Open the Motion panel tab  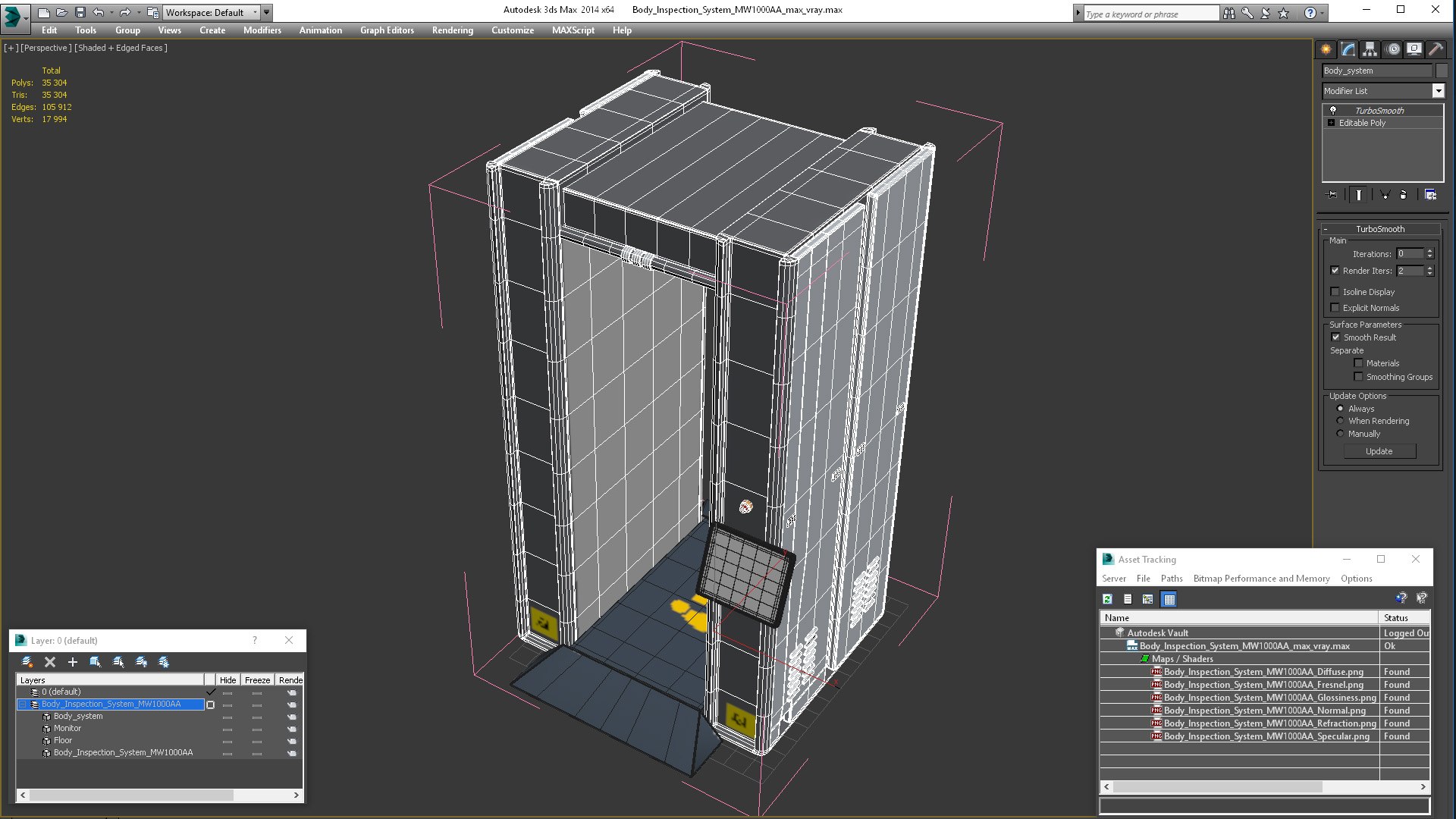pyautogui.click(x=1392, y=49)
